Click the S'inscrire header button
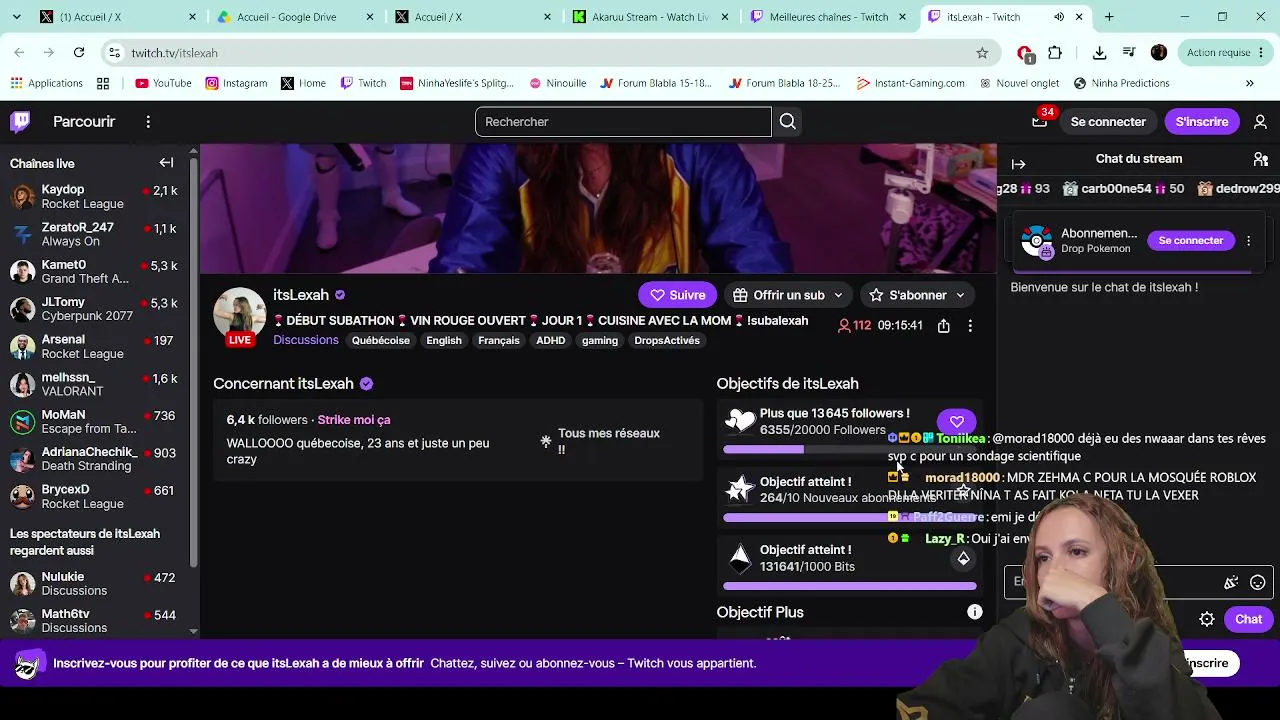This screenshot has height=720, width=1280. pyautogui.click(x=1202, y=122)
